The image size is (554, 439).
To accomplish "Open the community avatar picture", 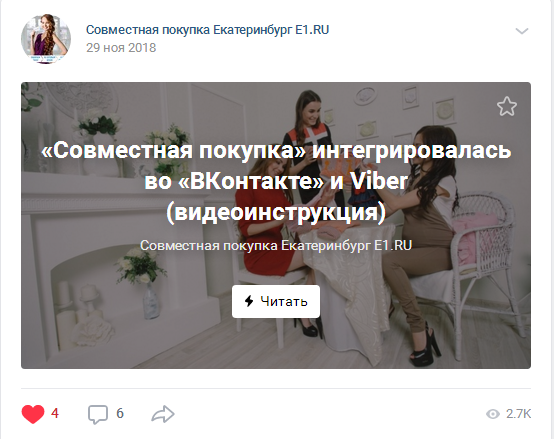I will [46, 39].
